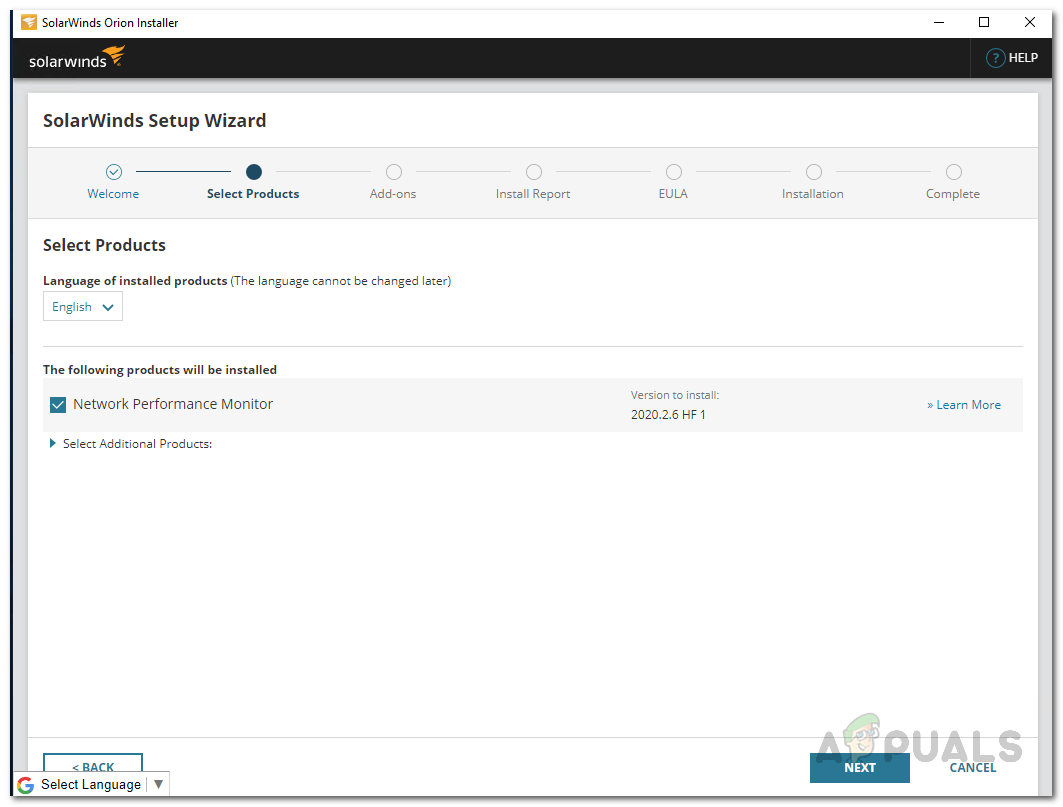
Task: Click the SolarWinds Setup Wizard heading
Action: tap(155, 121)
